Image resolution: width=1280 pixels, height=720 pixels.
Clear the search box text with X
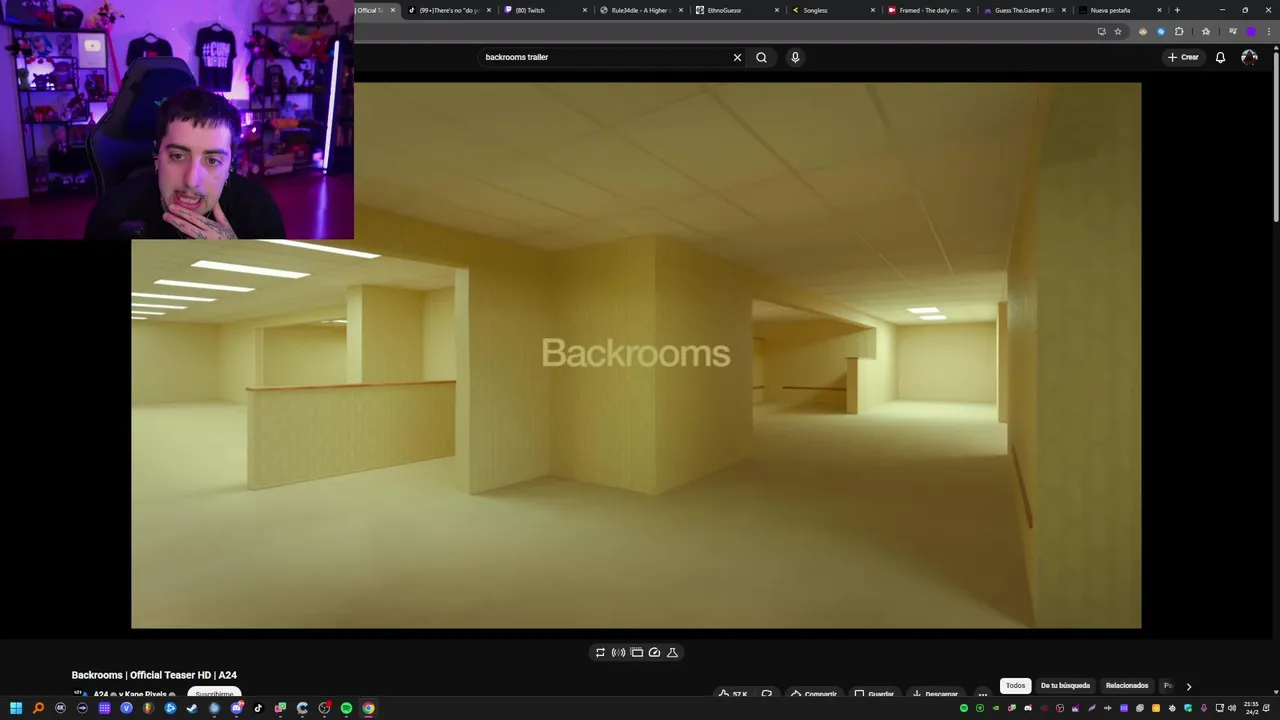pyautogui.click(x=737, y=57)
